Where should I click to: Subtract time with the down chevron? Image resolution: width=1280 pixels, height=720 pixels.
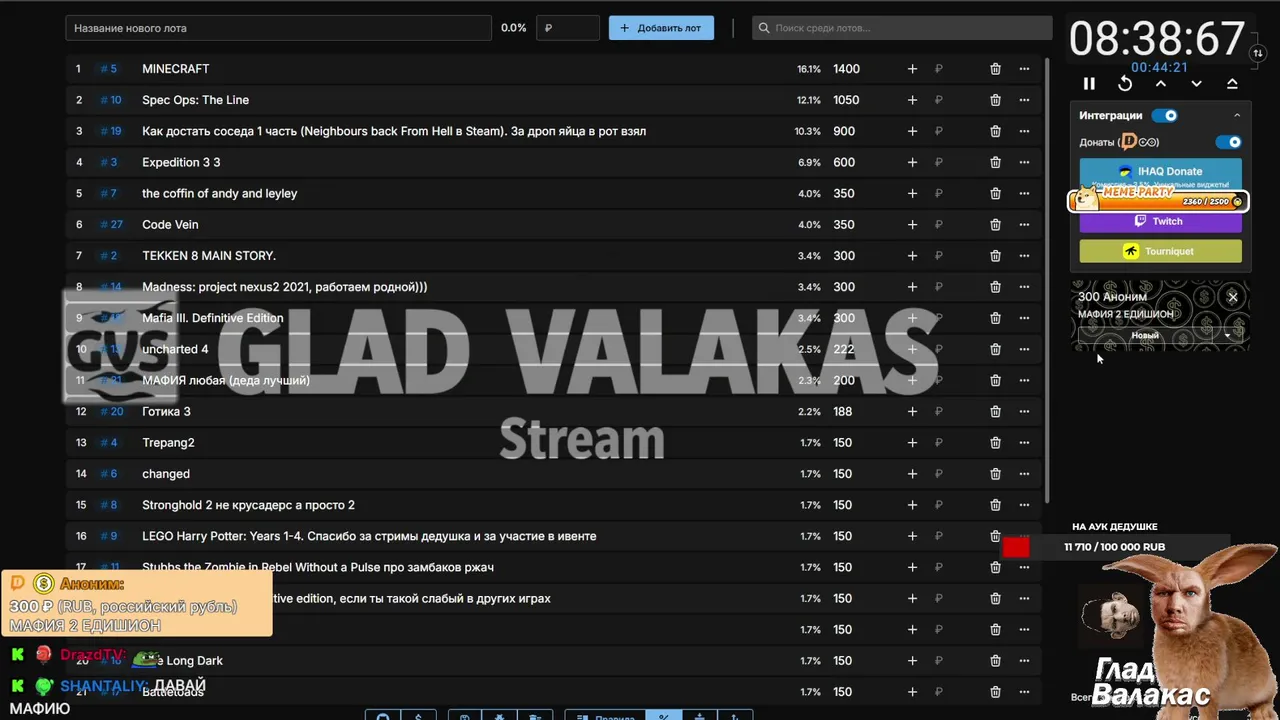click(1196, 84)
